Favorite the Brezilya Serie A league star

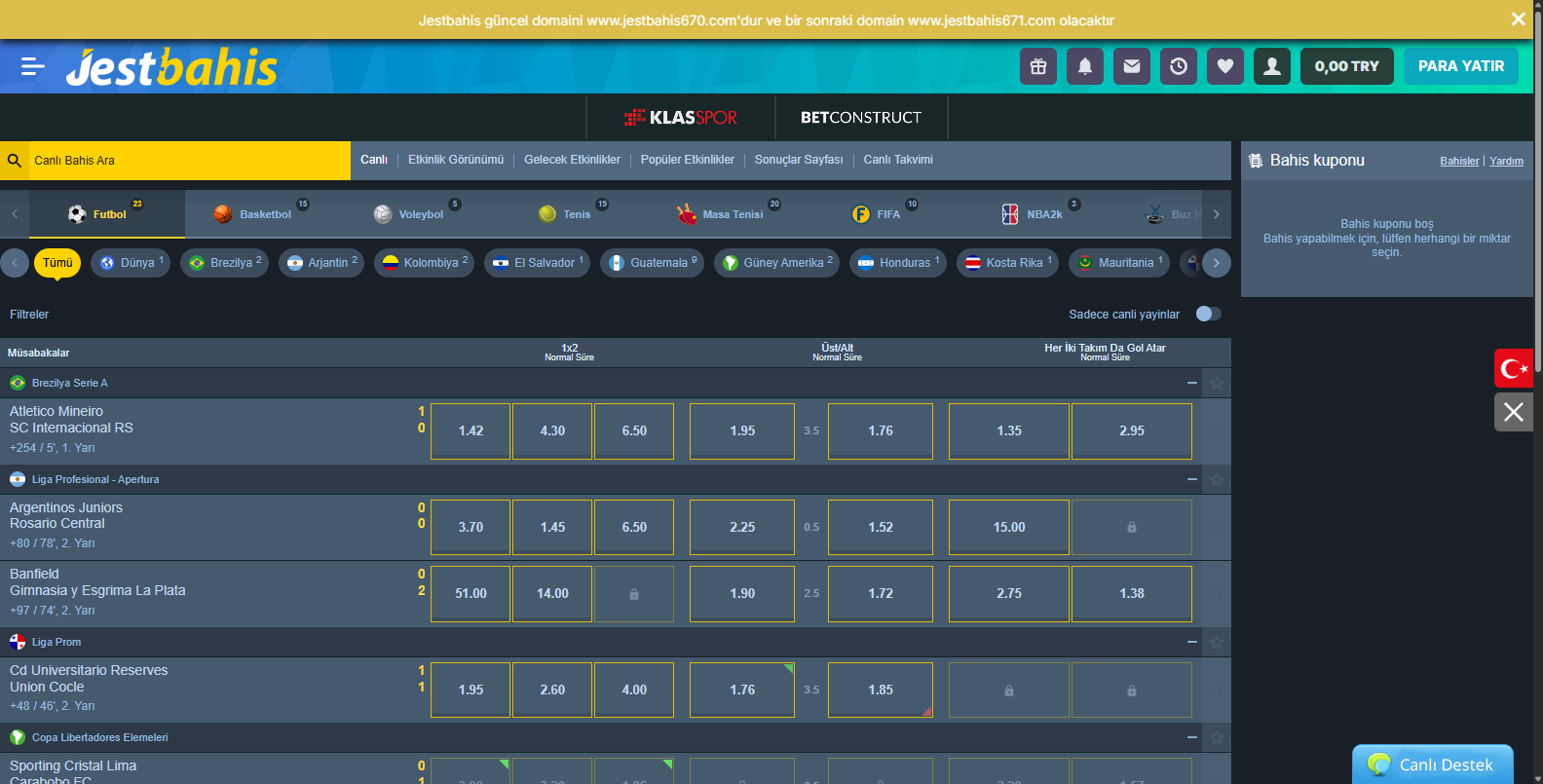pos(1217,383)
